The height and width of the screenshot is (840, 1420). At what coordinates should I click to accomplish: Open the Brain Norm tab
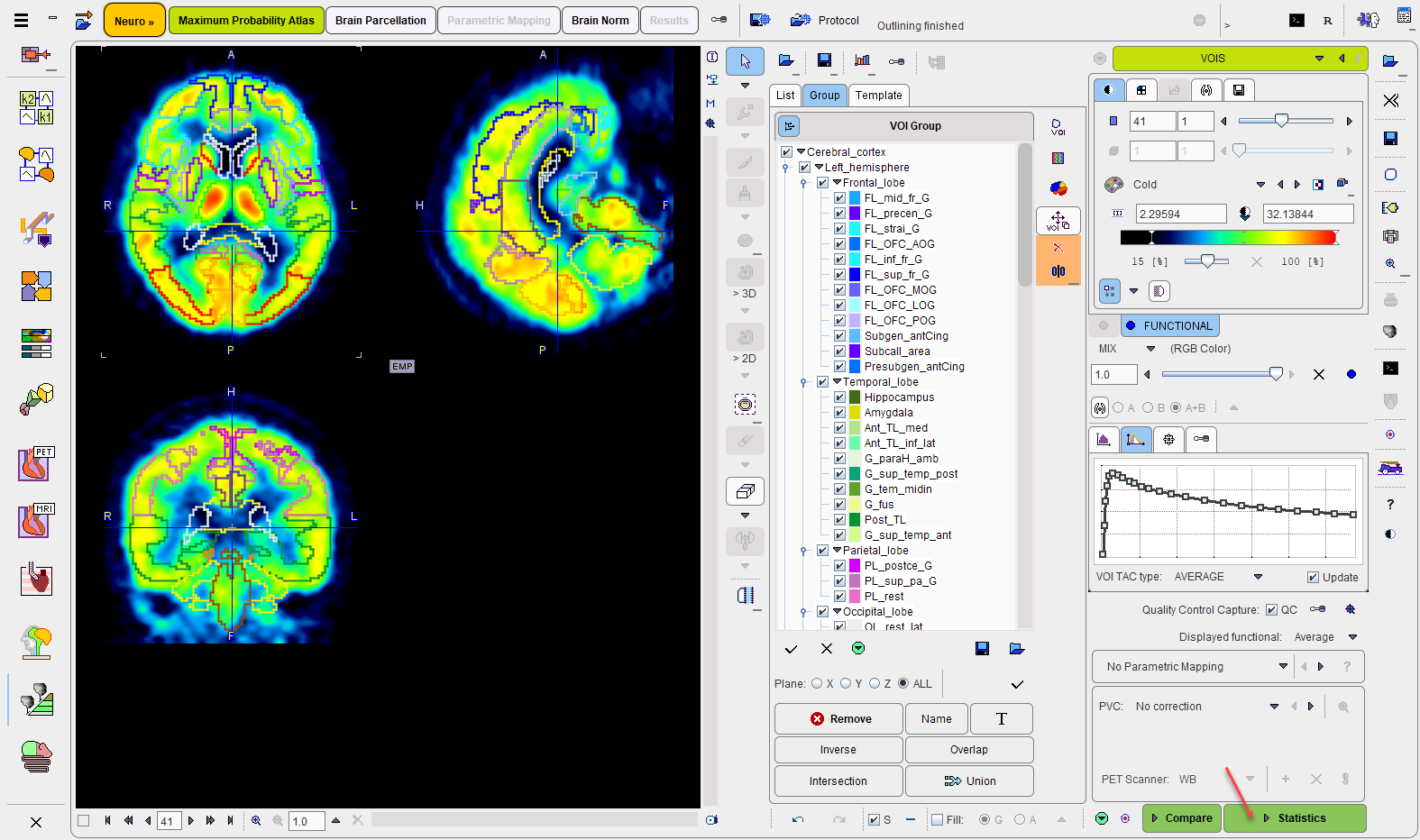pos(600,20)
